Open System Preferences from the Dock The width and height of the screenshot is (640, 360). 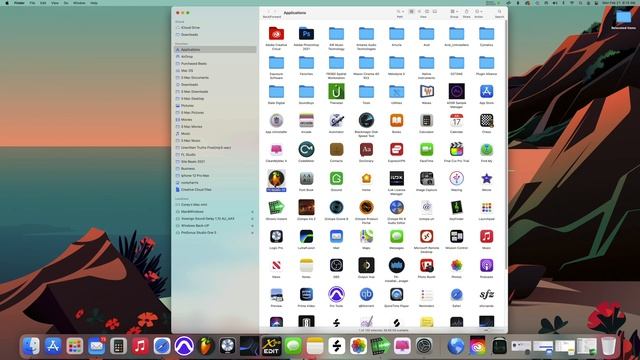[x=424, y=346]
